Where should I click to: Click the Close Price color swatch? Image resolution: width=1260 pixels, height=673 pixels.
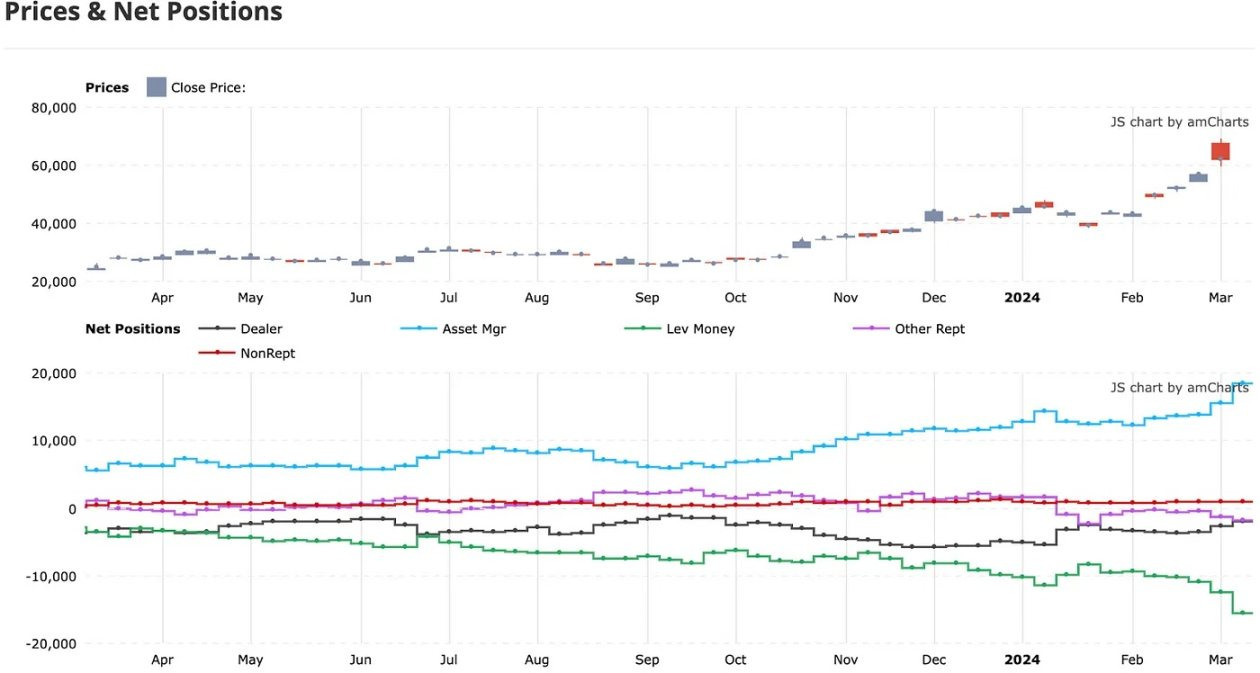click(x=156, y=87)
